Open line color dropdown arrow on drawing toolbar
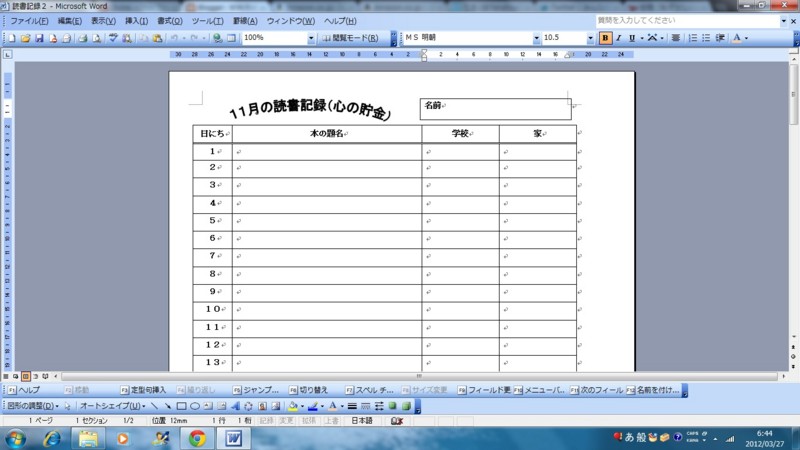 [322, 406]
